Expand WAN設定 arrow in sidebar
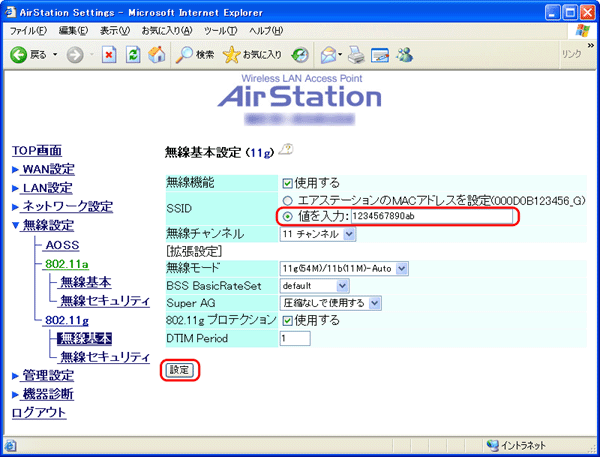600x457 pixels. (x=15, y=170)
